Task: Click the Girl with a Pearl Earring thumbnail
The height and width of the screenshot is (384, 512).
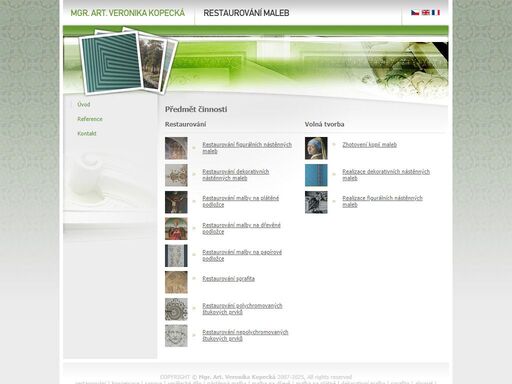Action: point(316,148)
